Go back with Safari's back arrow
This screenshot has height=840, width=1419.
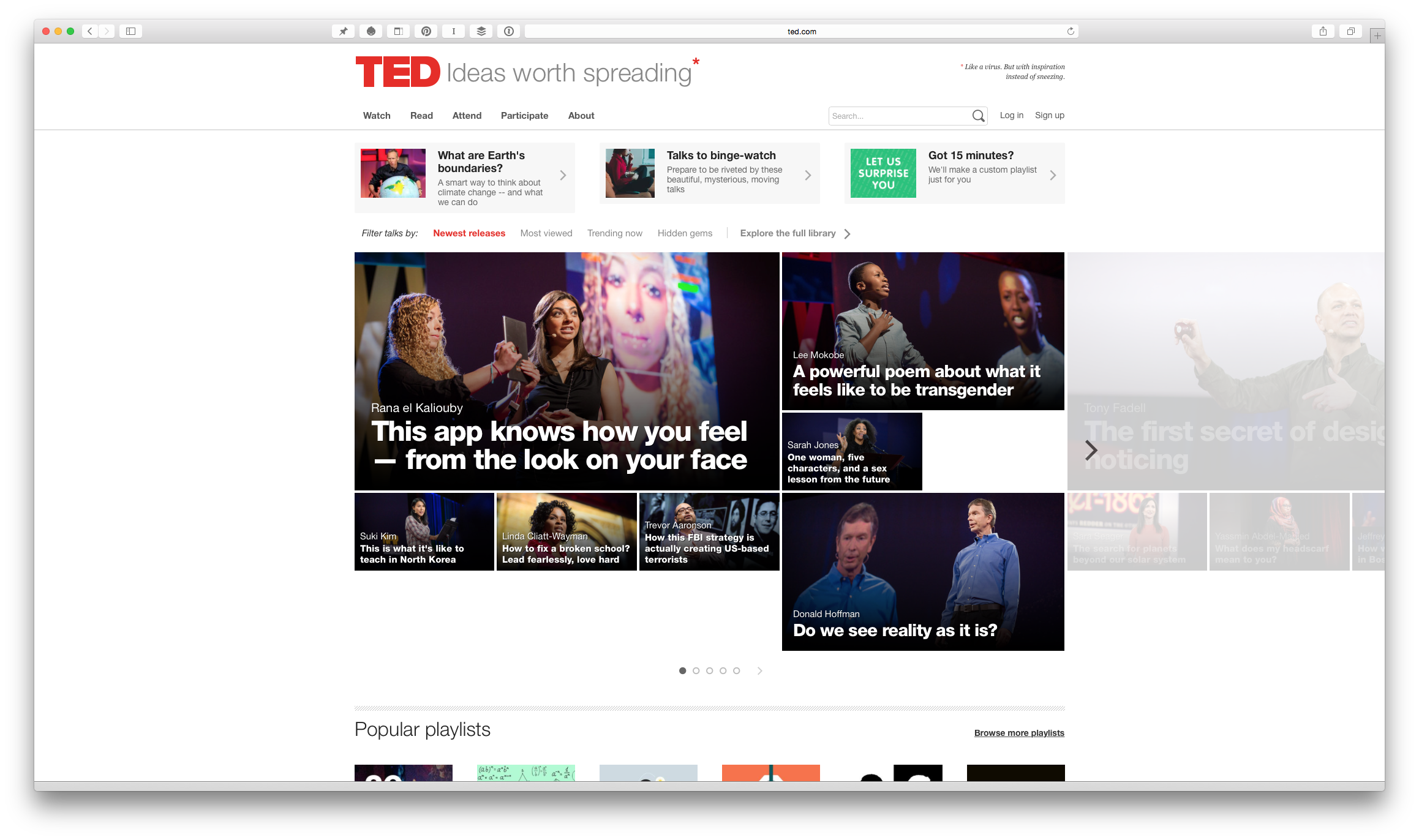90,31
